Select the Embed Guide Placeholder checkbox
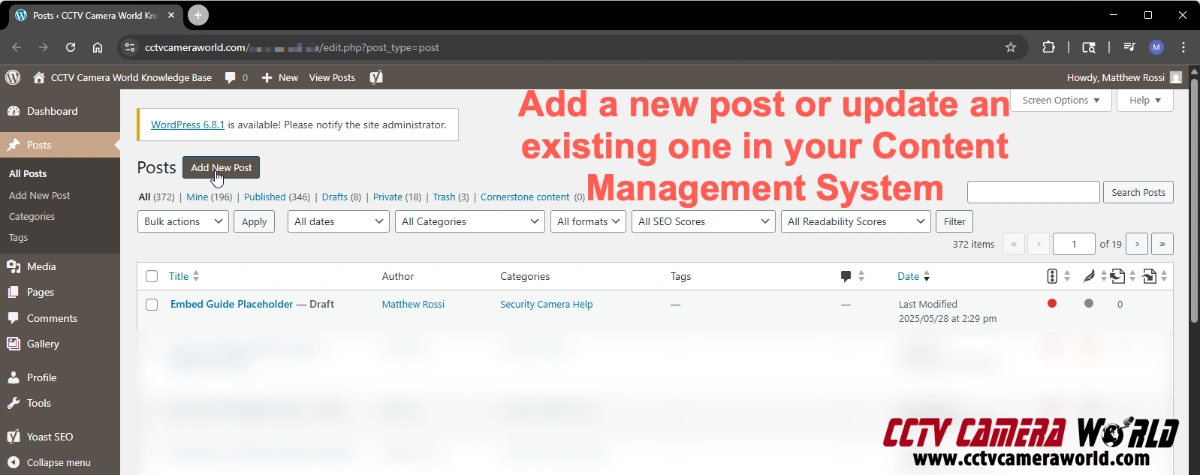Screen dimensions: 1200x475 pos(152,304)
